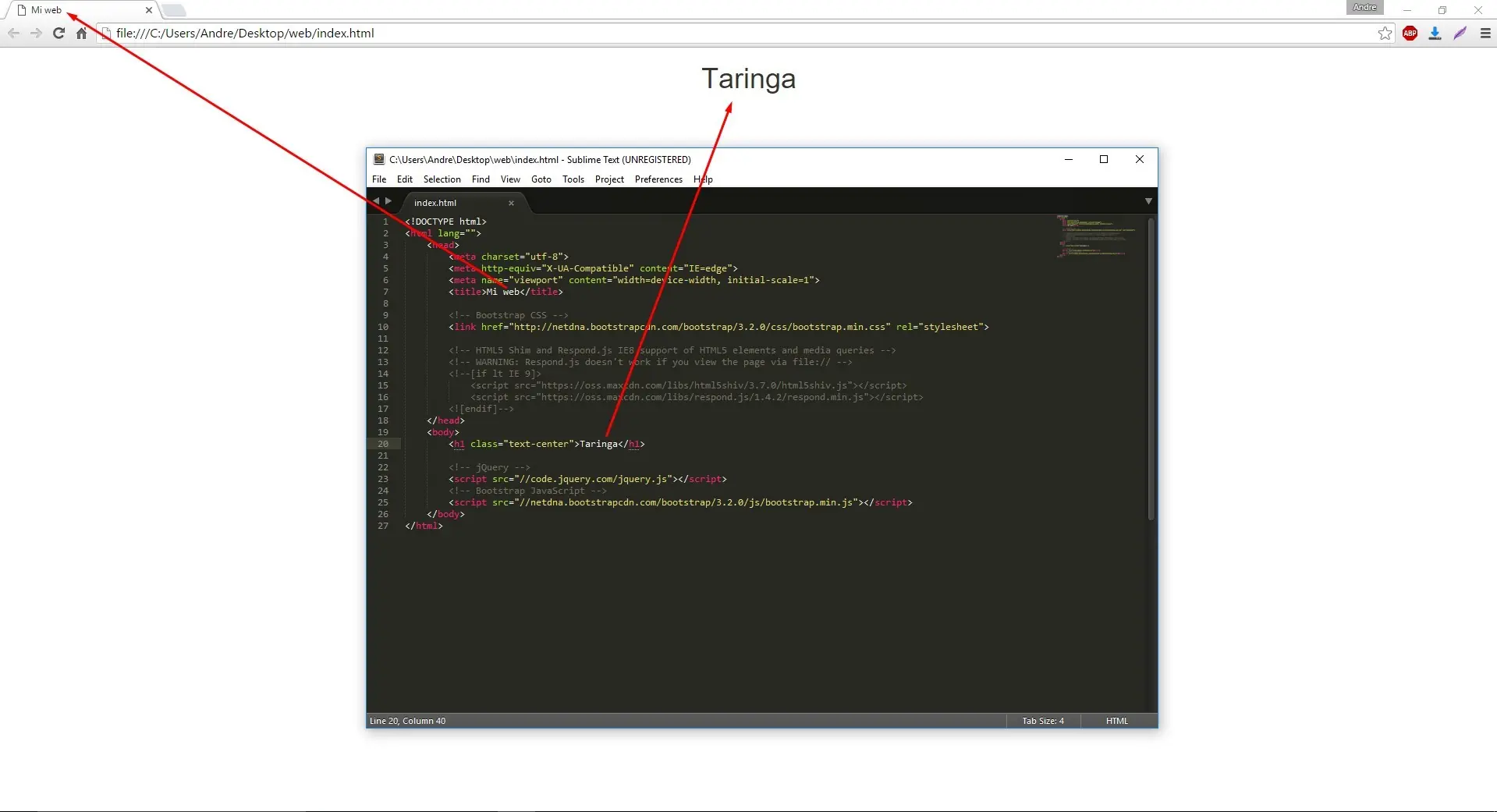Open the Adblock Plus extension icon
The image size is (1497, 812).
point(1410,34)
